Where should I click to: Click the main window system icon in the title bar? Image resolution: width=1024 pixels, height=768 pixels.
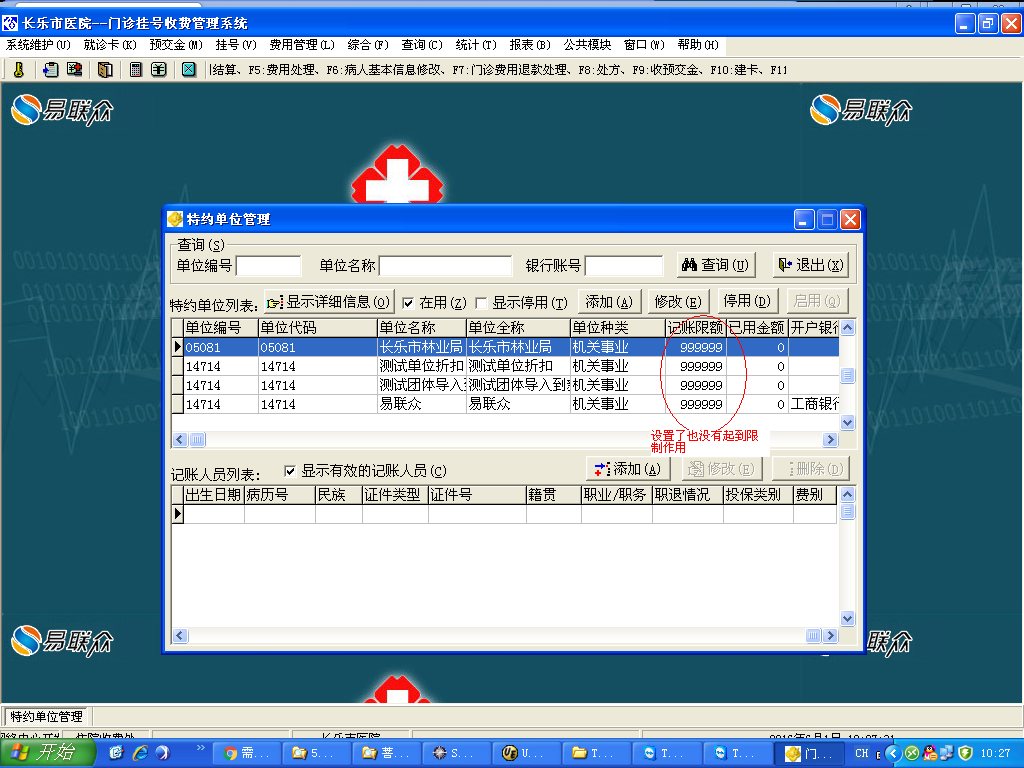click(x=10, y=24)
